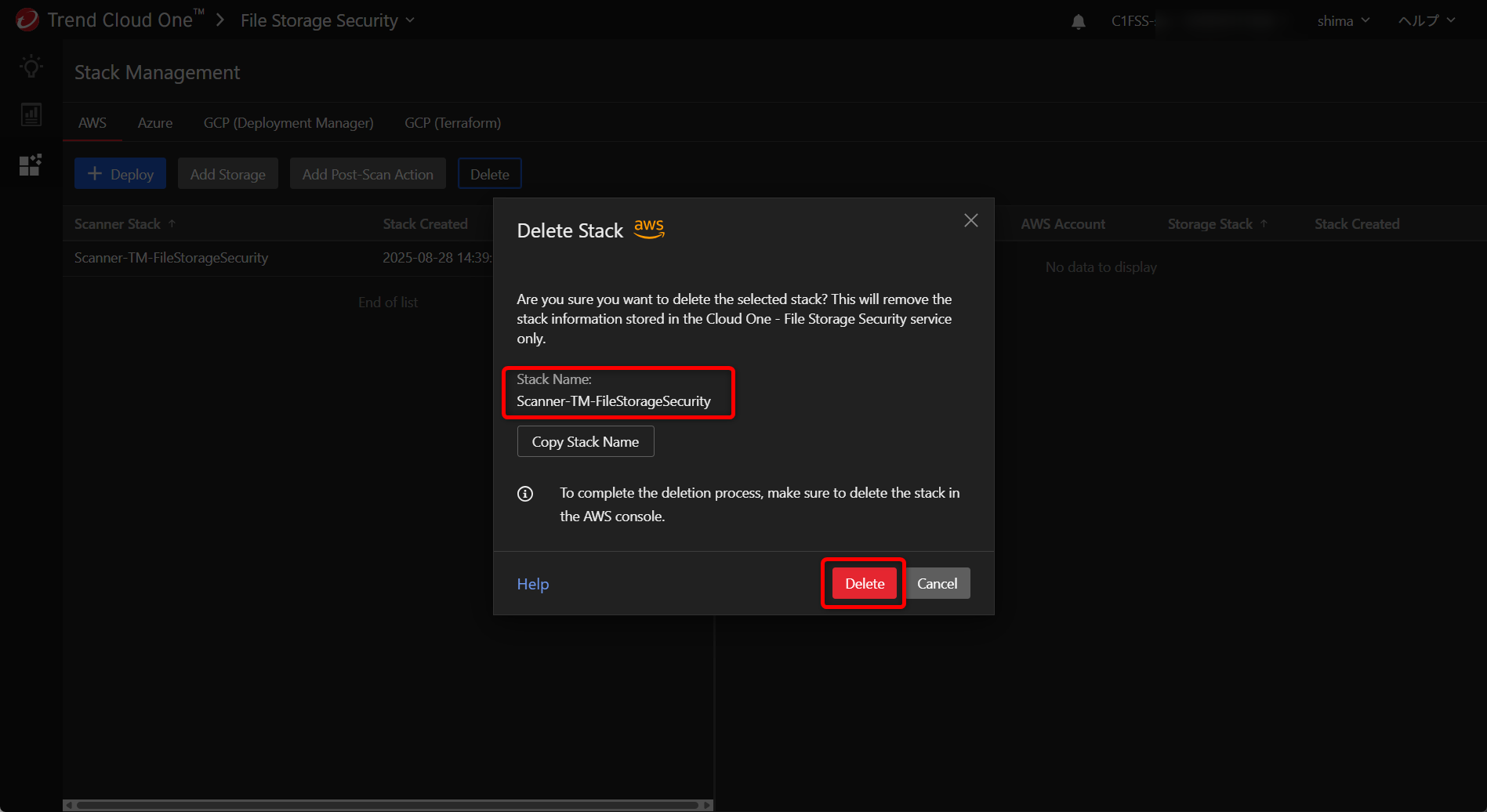The height and width of the screenshot is (812, 1487).
Task: Open the shima user menu
Action: (x=1344, y=21)
